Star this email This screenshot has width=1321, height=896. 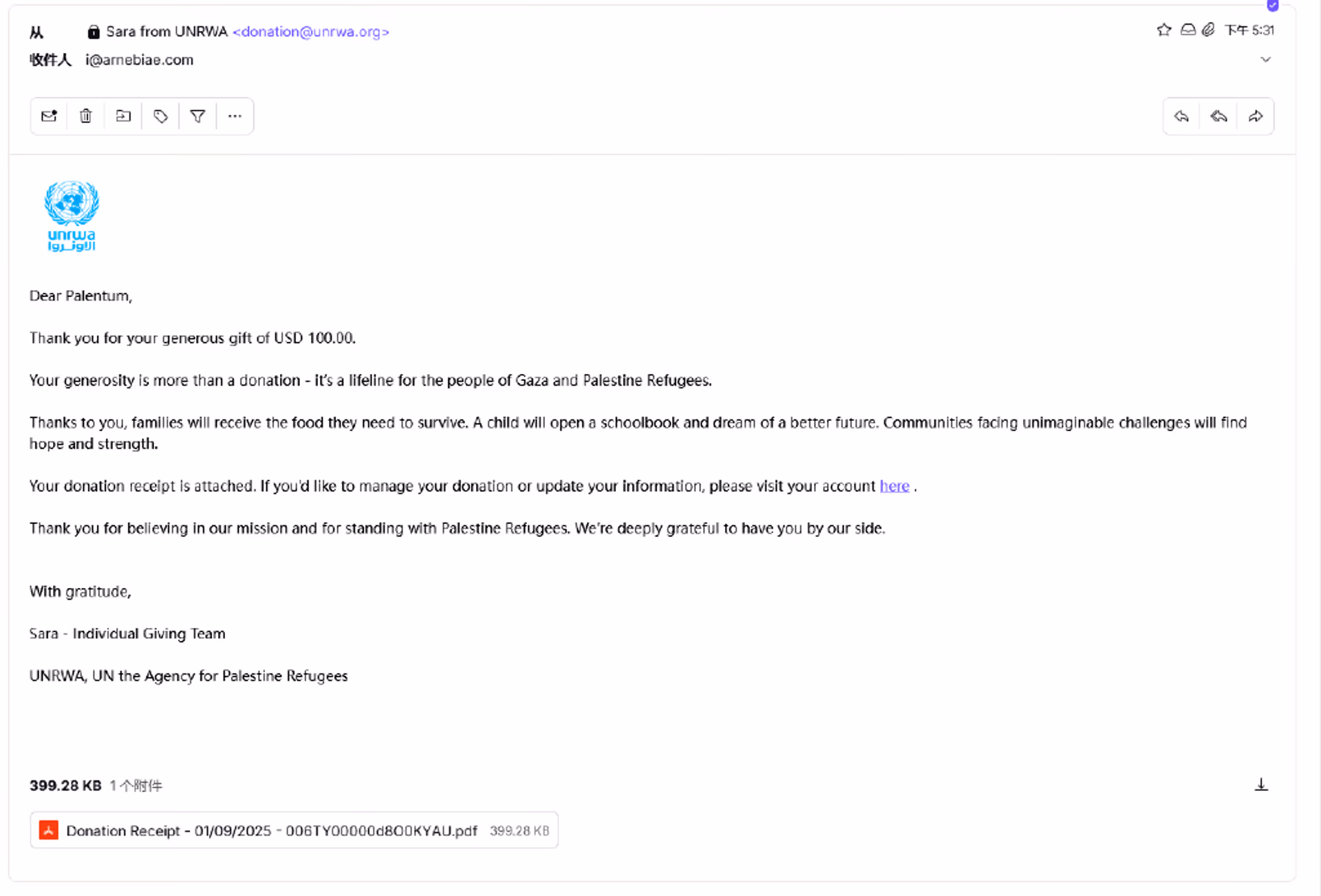point(1163,30)
